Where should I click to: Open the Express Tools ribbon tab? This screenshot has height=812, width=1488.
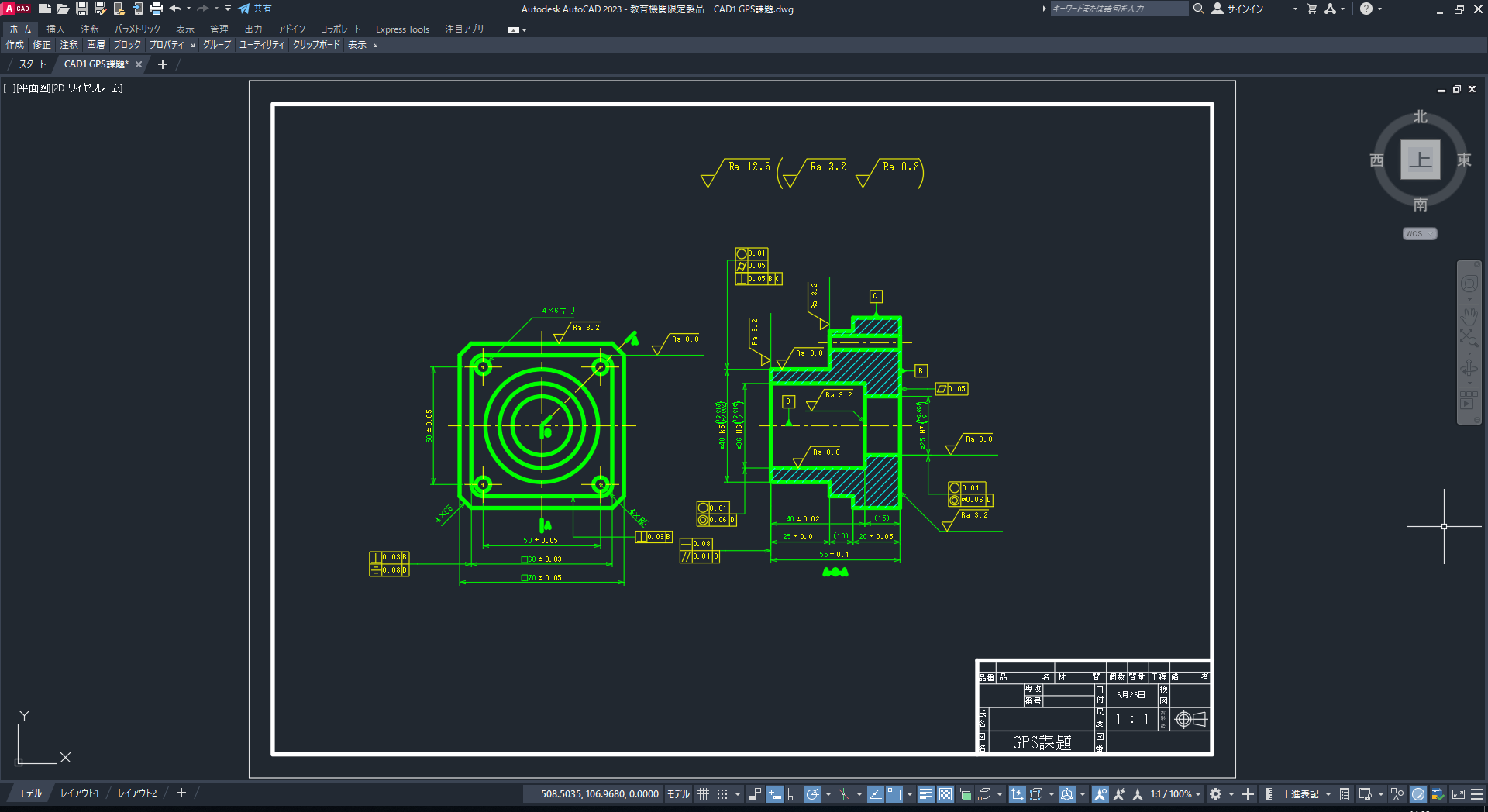(402, 29)
